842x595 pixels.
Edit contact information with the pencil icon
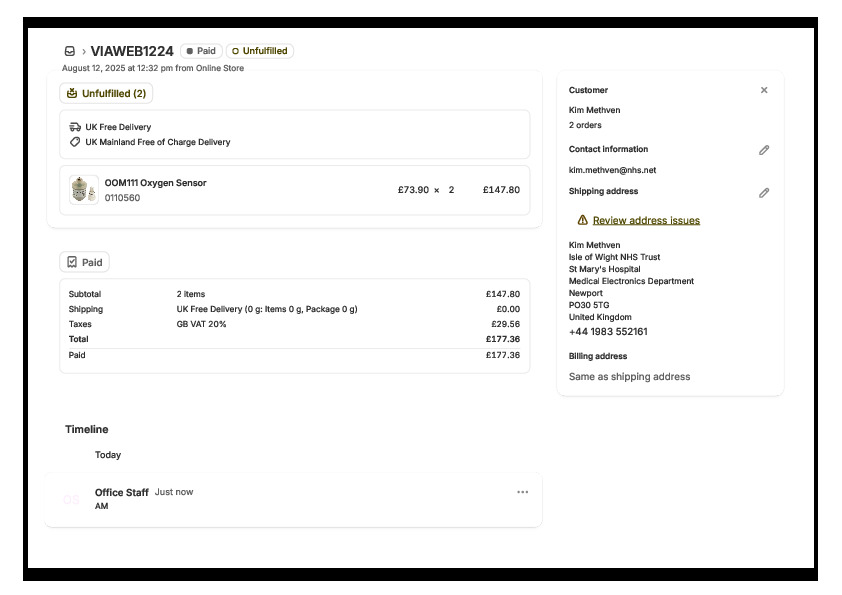(x=764, y=150)
